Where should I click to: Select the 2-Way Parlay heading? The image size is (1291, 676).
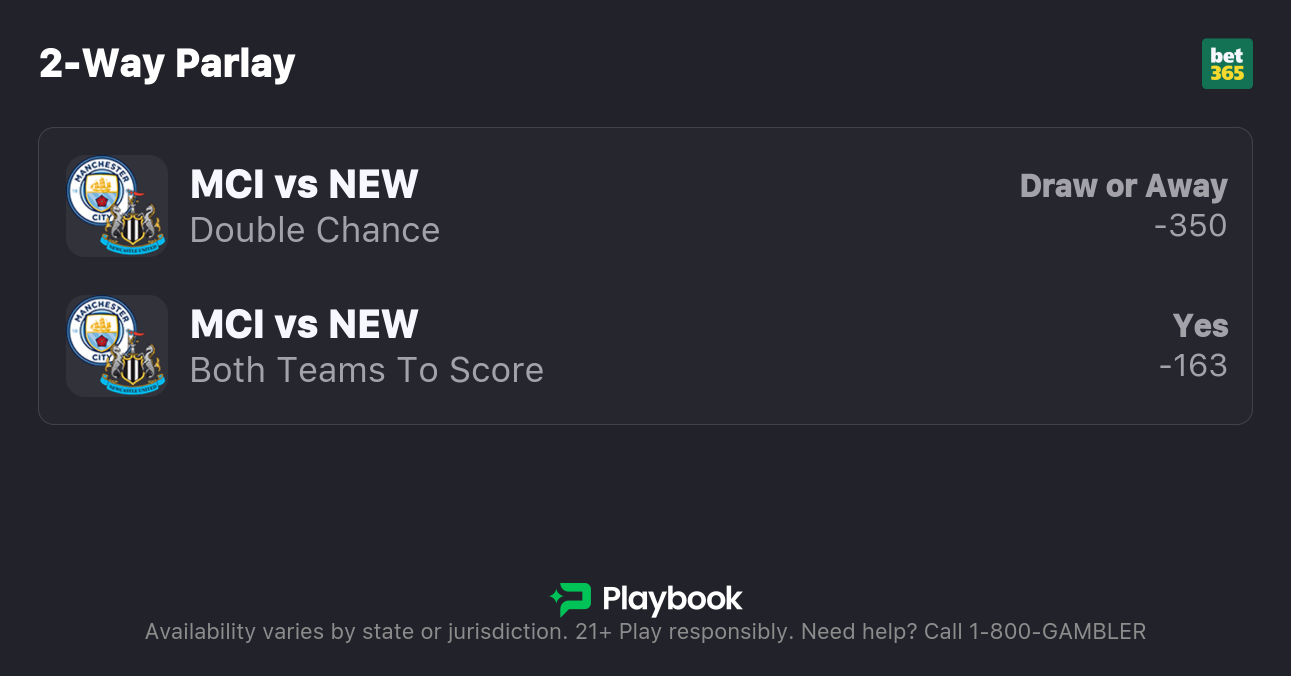[167, 64]
